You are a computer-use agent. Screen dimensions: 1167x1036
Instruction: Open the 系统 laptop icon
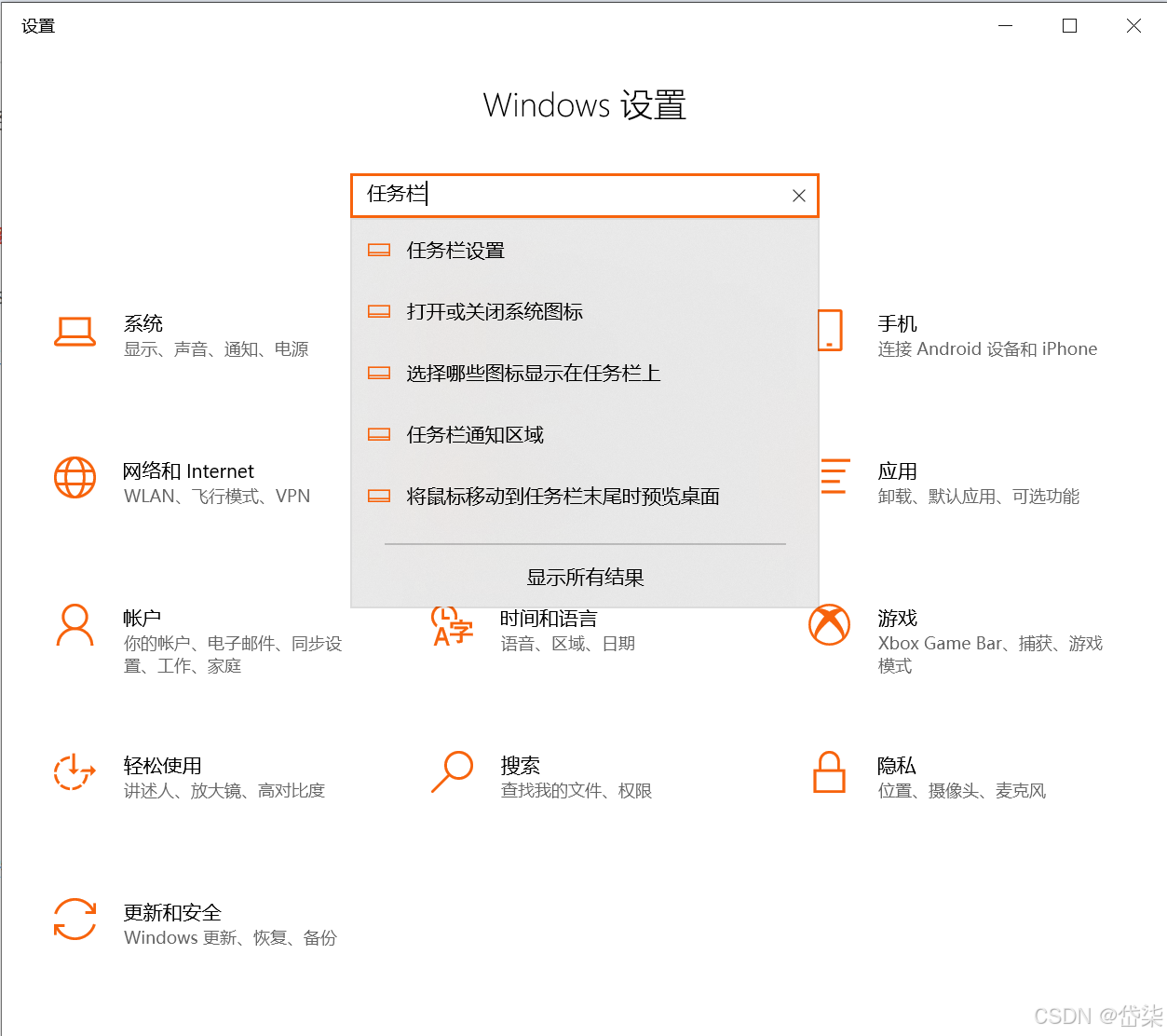pyautogui.click(x=75, y=332)
